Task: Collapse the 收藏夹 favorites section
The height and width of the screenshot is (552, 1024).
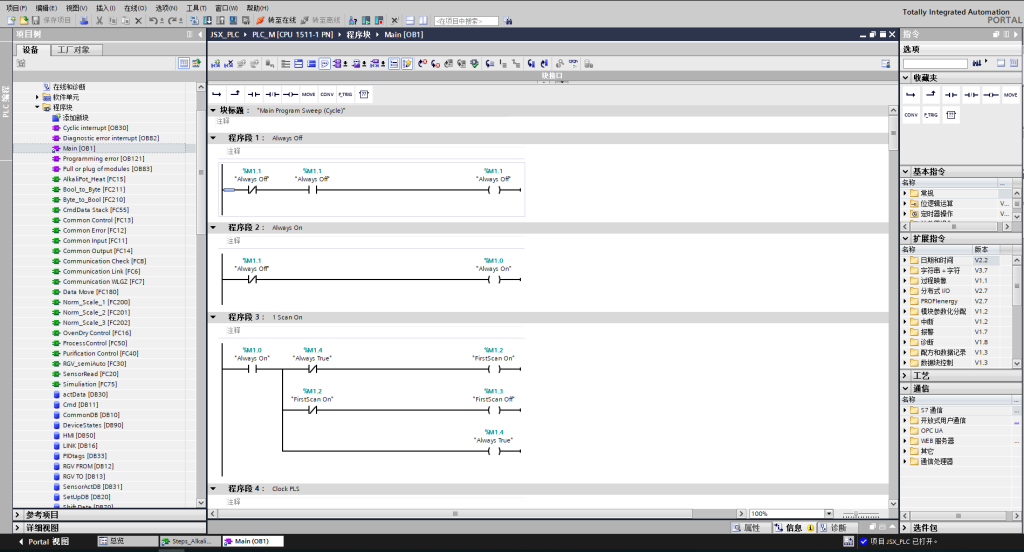Action: point(906,78)
